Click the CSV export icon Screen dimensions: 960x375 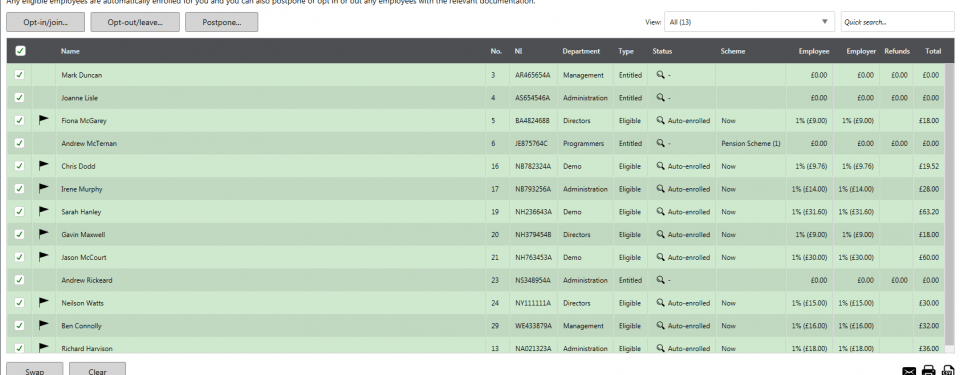pos(948,370)
